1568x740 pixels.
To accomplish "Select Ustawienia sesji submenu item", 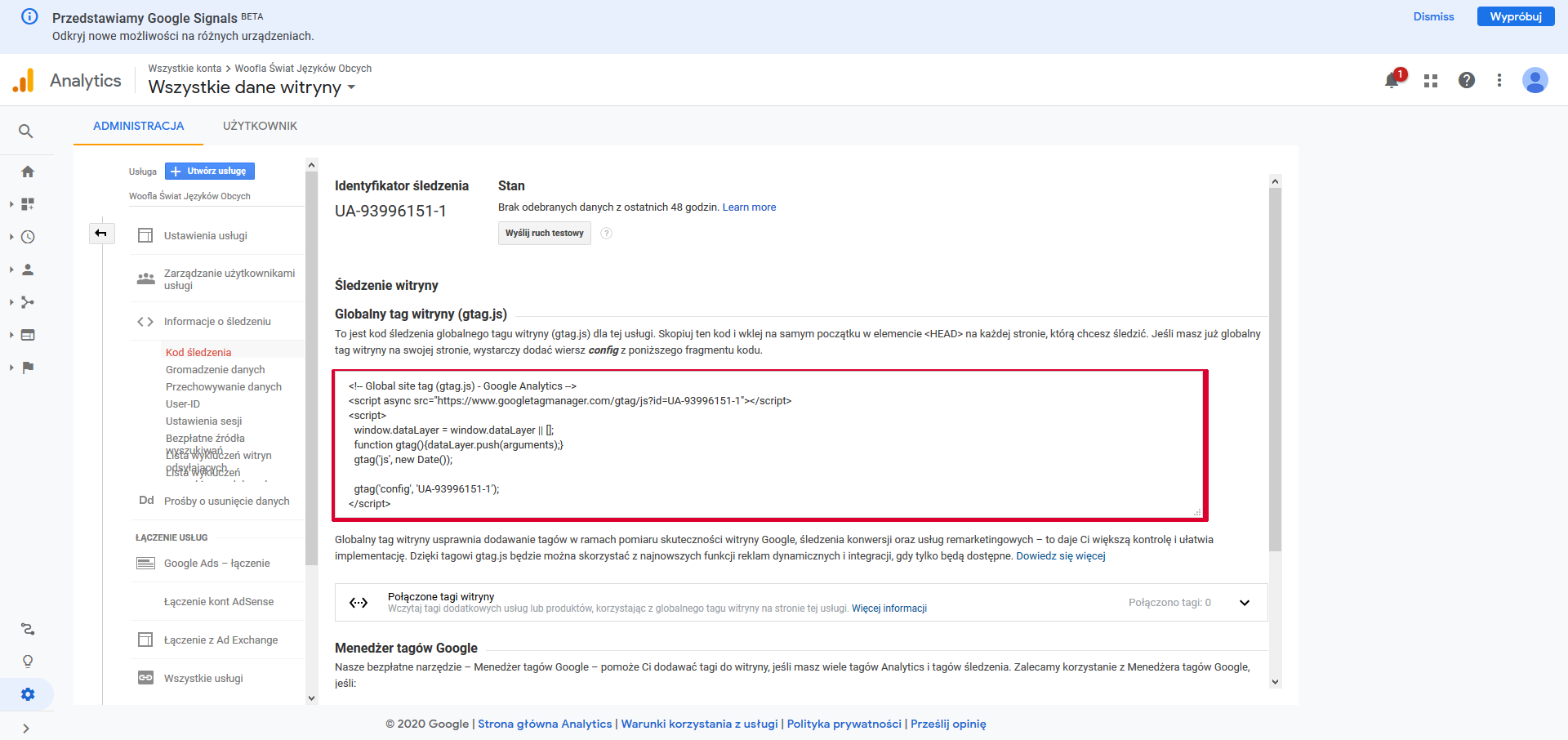I will 204,421.
